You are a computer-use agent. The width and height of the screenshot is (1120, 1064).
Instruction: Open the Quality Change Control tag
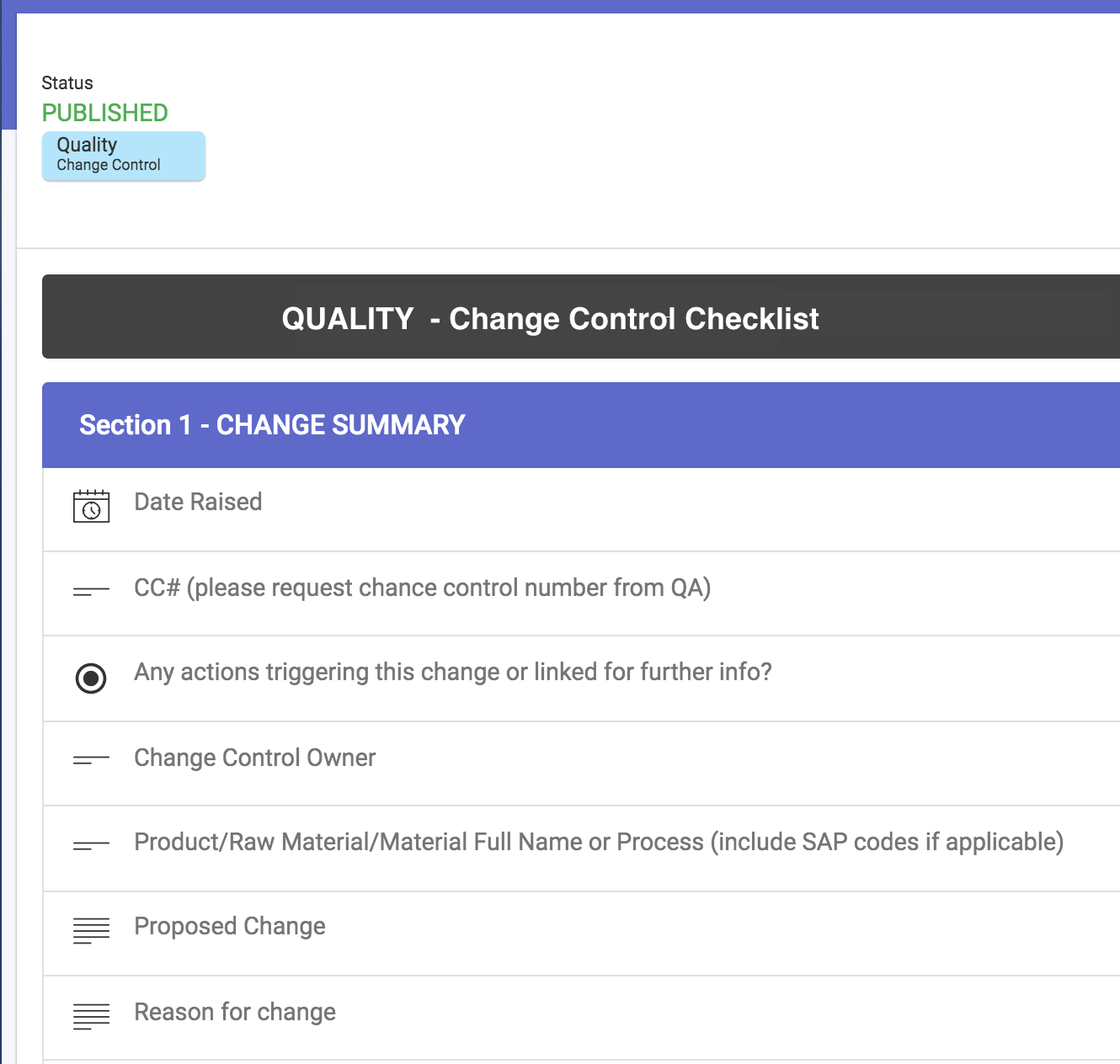pos(124,156)
